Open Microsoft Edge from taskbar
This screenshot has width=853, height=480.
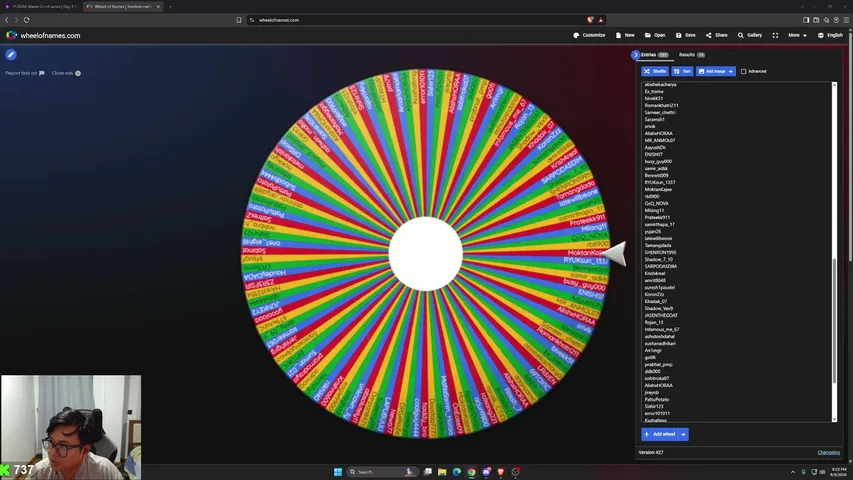(456, 472)
